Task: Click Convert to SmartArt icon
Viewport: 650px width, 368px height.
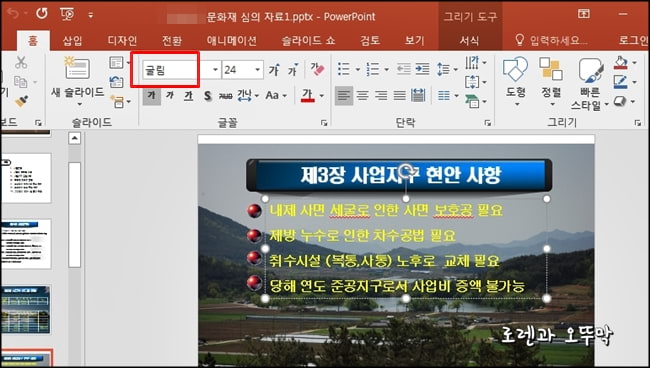Action: coord(475,101)
